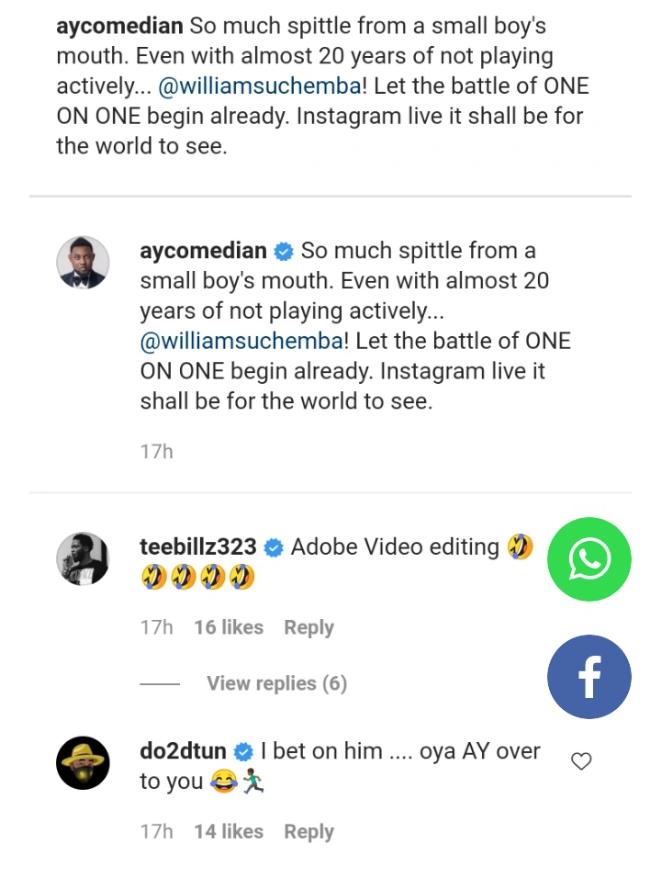Tap teebillz323's verified badge
Image resolution: width=661 pixels, height=890 pixels.
coord(273,548)
